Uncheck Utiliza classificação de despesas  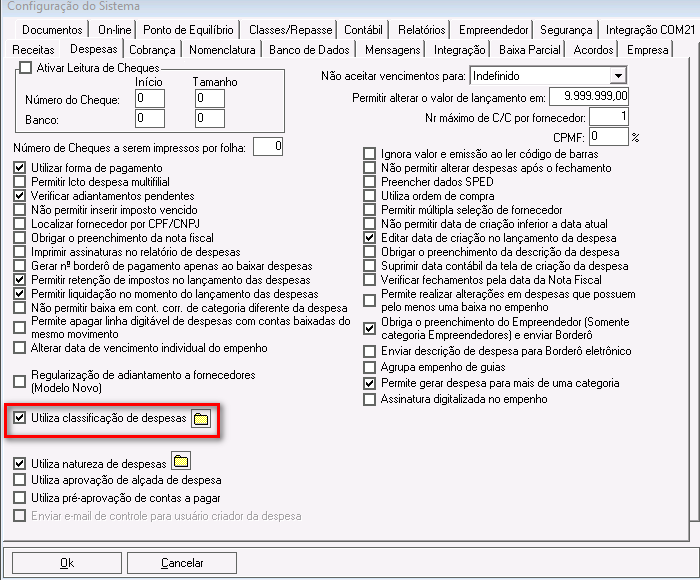click(20, 418)
